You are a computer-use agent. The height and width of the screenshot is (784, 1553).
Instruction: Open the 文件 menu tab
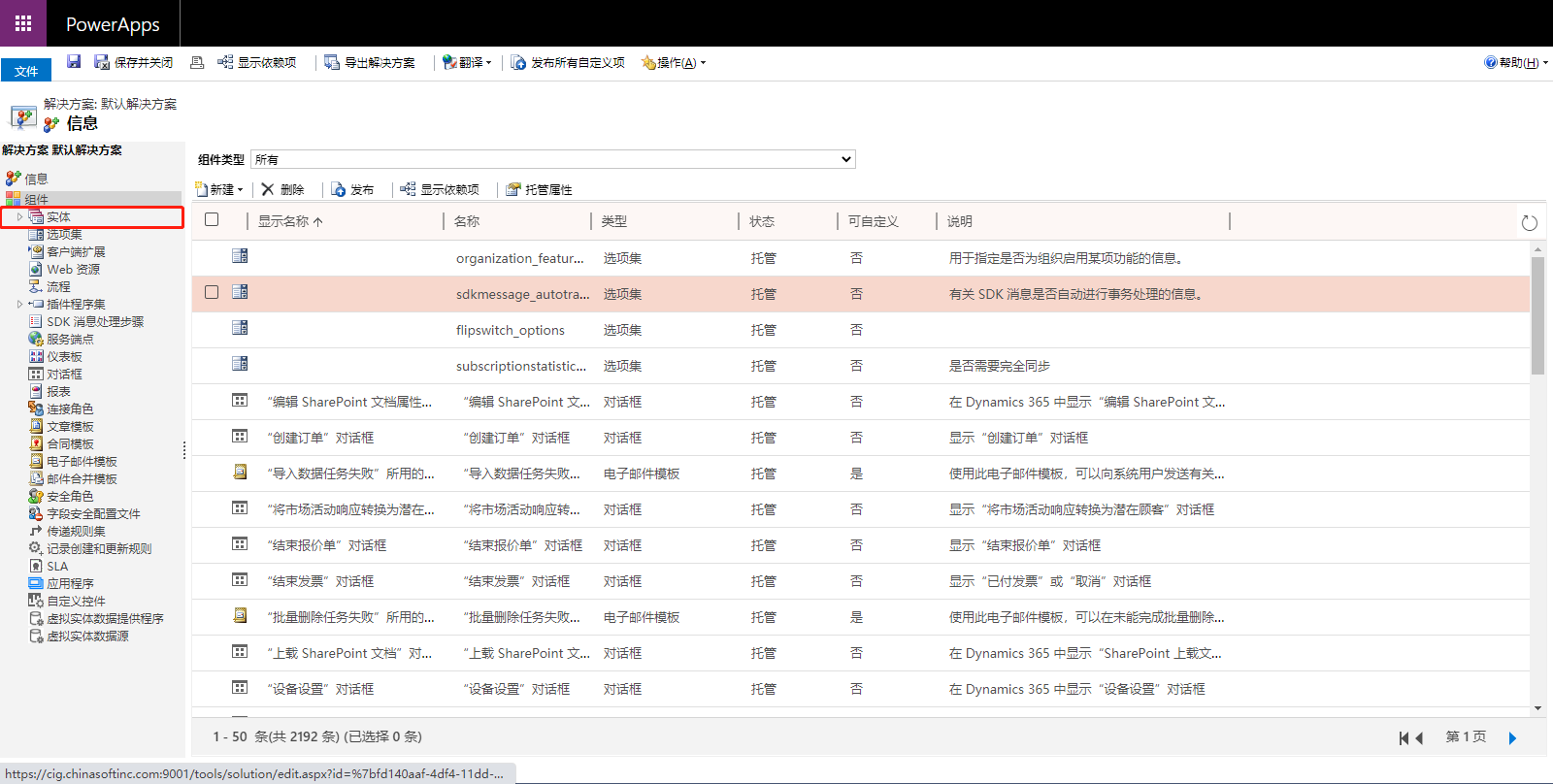[26, 71]
